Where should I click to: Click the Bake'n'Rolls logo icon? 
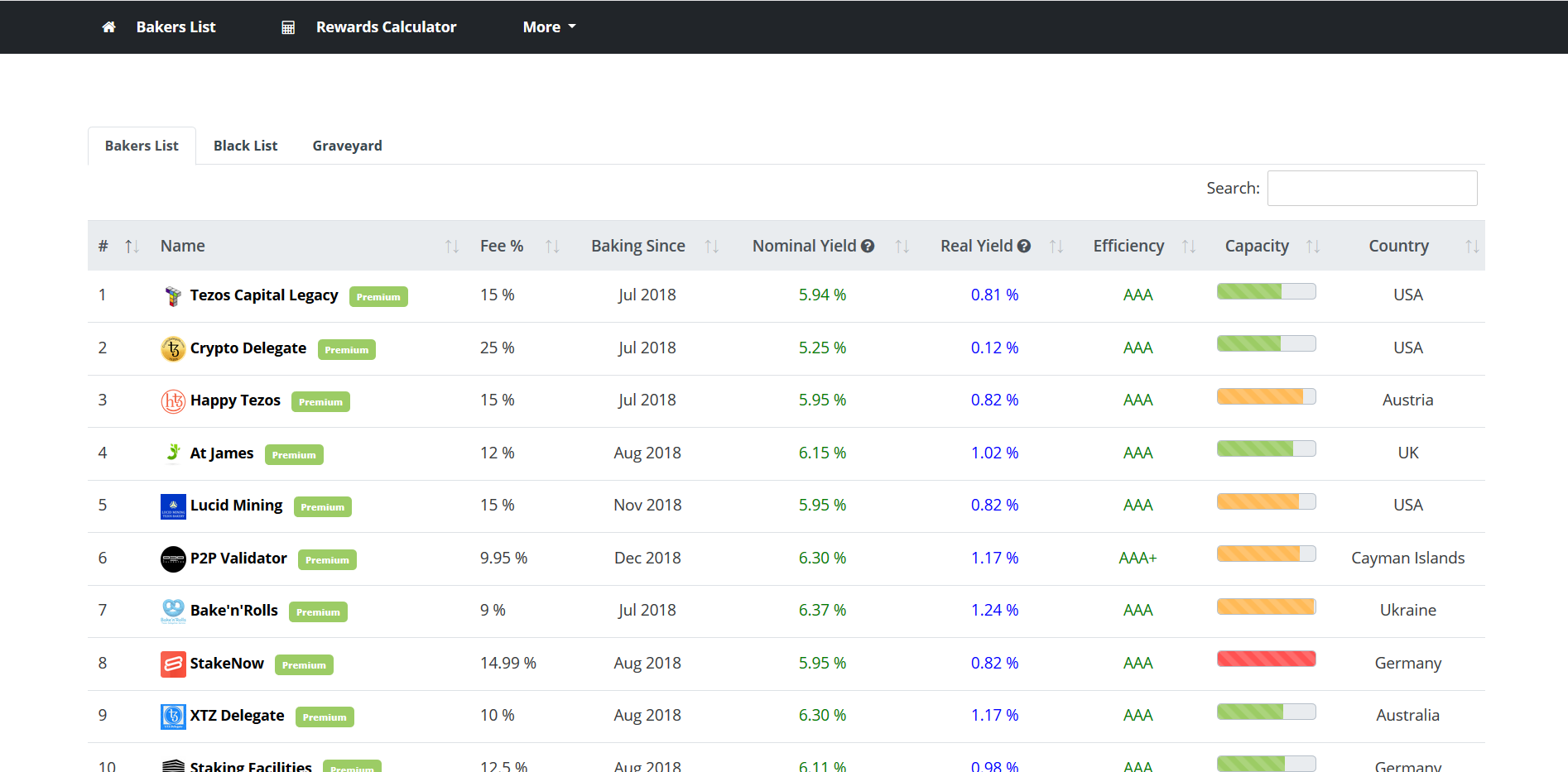tap(173, 611)
